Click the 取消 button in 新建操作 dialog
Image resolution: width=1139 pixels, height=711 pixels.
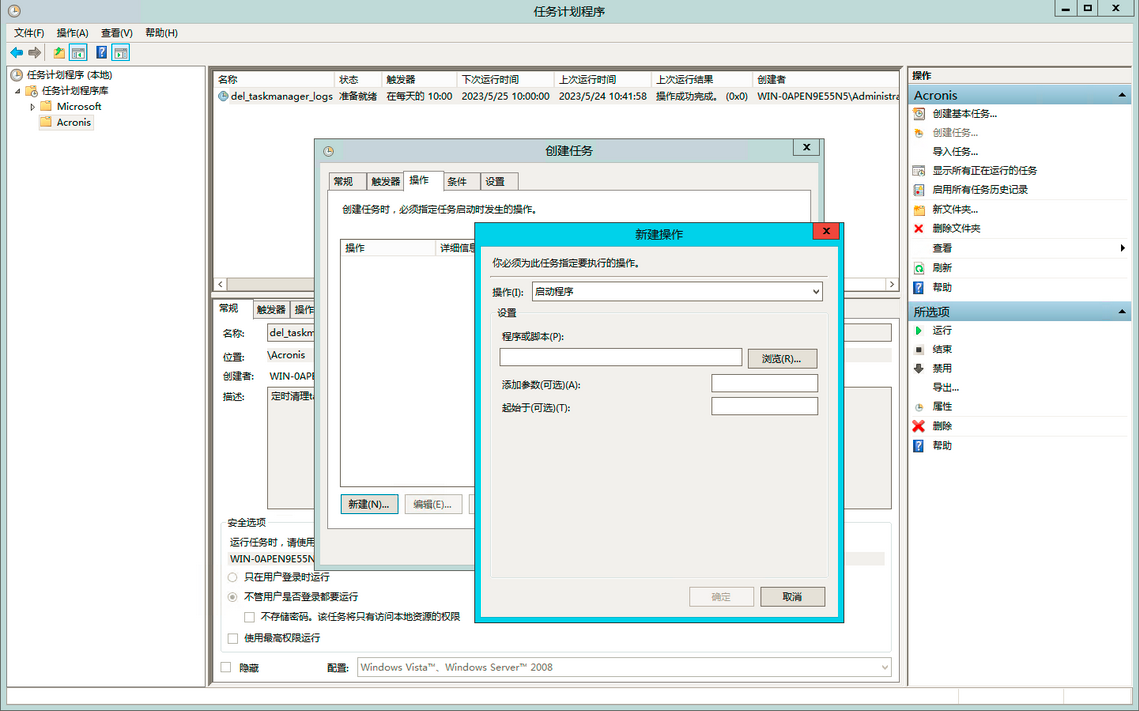click(x=793, y=597)
